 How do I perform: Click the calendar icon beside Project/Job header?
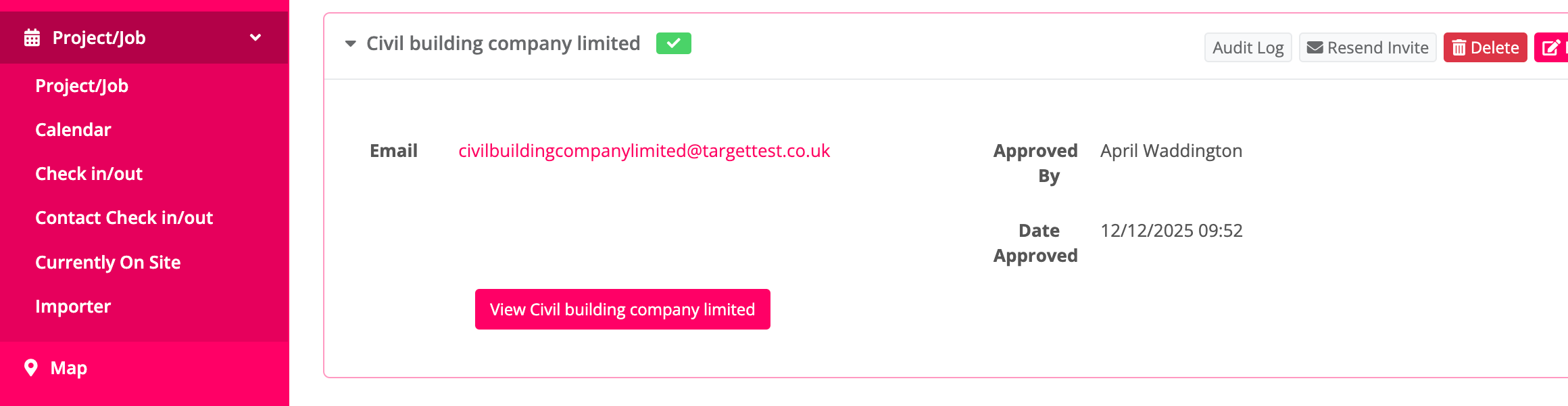(x=32, y=38)
